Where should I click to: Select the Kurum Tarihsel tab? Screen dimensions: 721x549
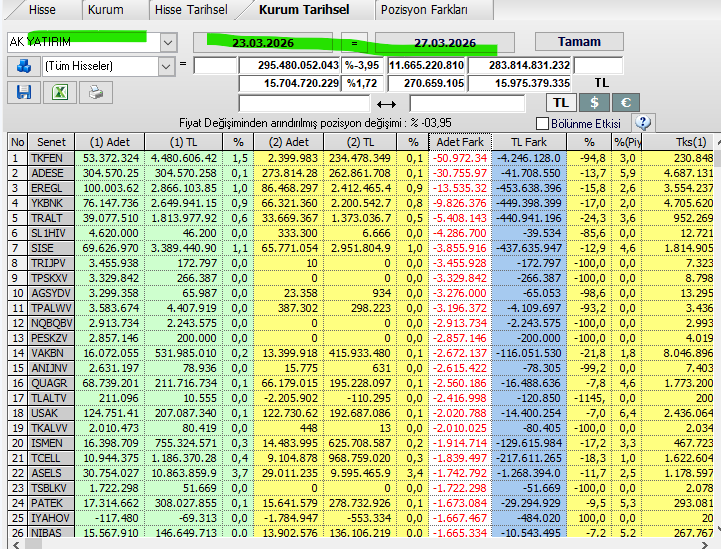click(304, 10)
